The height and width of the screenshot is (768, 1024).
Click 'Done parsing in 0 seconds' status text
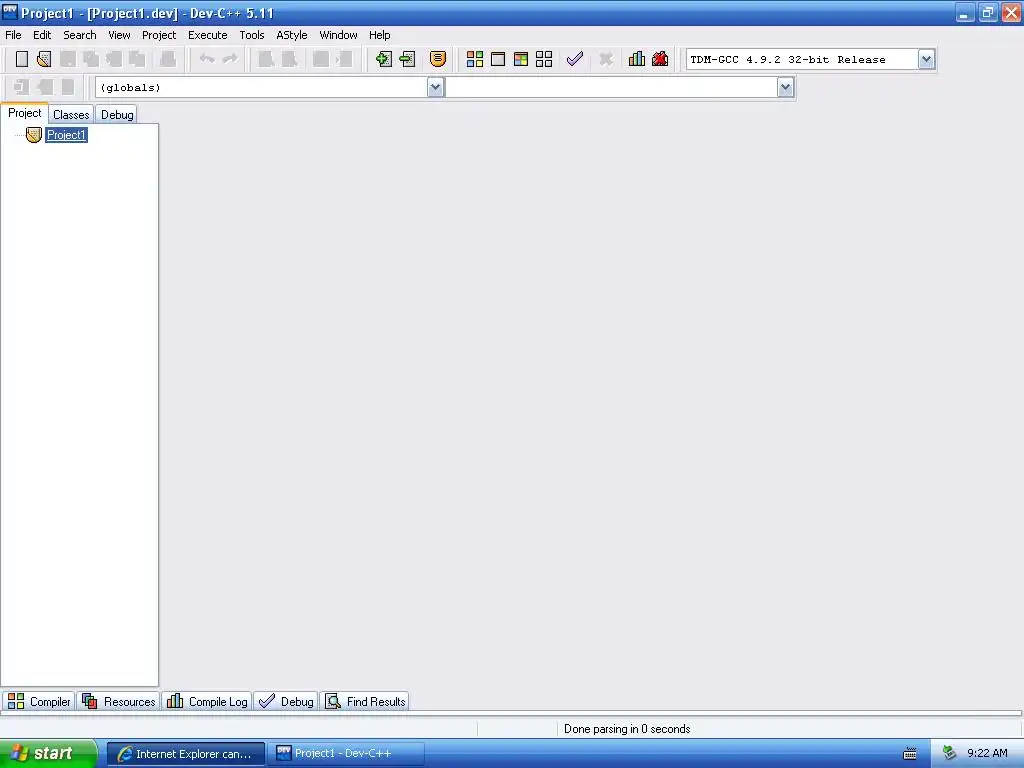tap(627, 729)
